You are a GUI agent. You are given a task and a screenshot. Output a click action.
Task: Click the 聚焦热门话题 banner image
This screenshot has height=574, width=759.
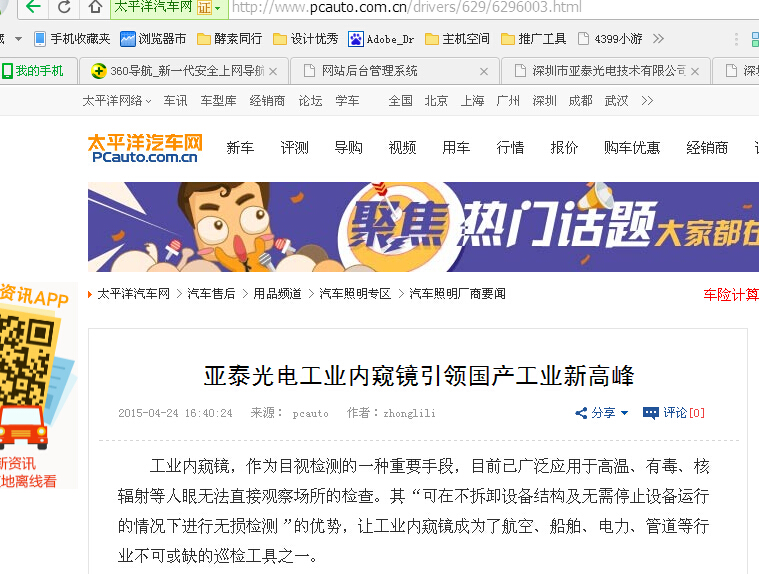click(x=424, y=227)
